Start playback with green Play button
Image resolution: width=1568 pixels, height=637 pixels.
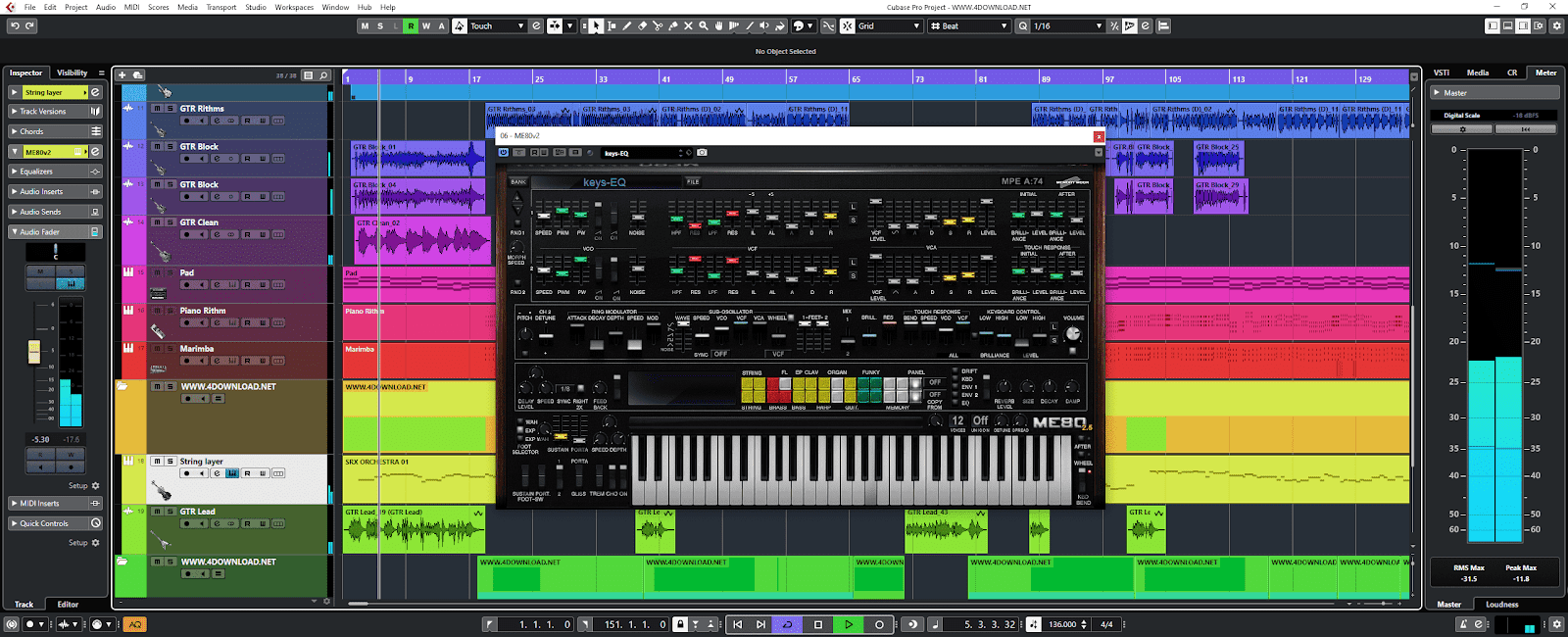tap(849, 624)
